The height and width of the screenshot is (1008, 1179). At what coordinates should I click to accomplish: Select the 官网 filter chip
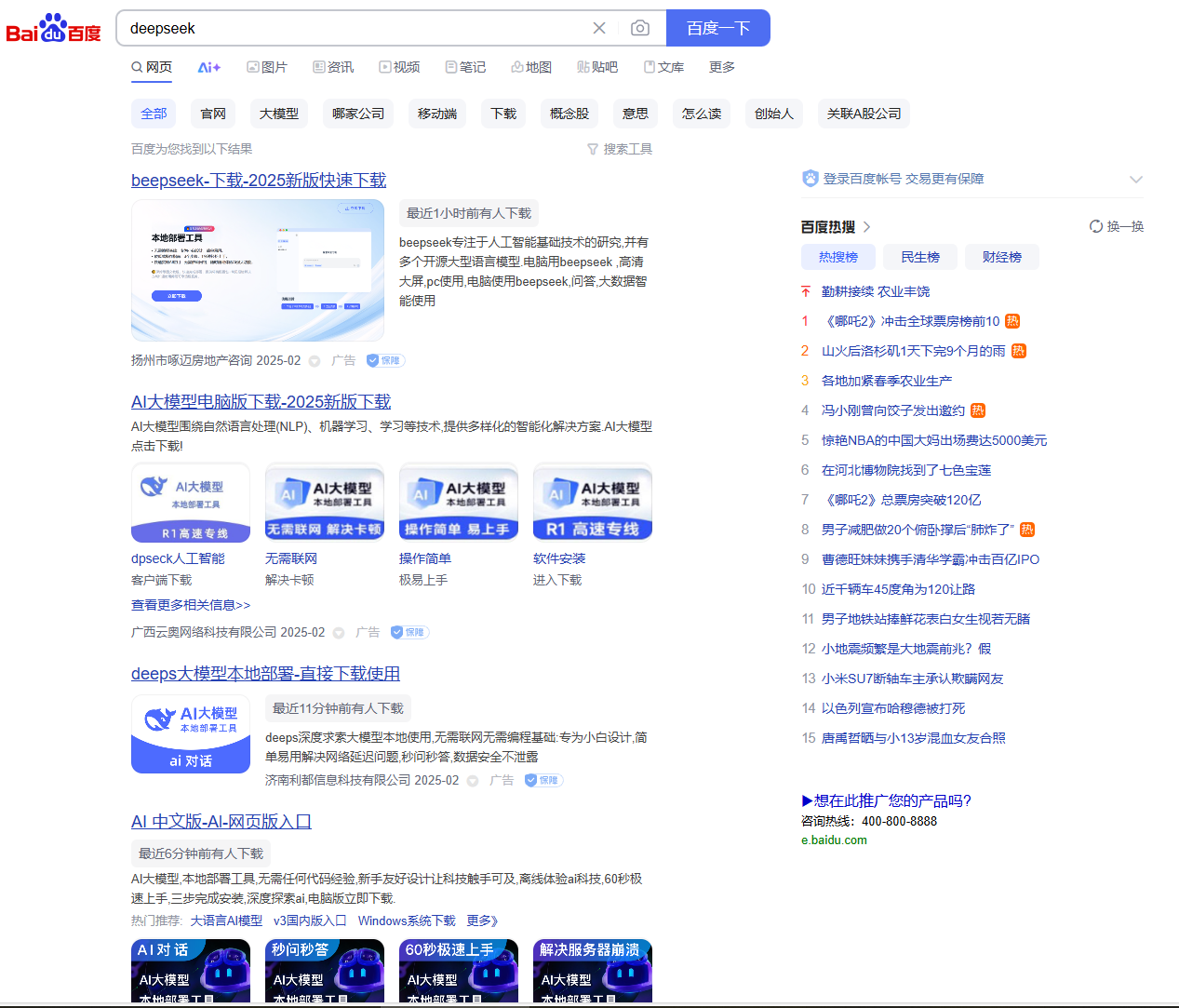click(213, 114)
